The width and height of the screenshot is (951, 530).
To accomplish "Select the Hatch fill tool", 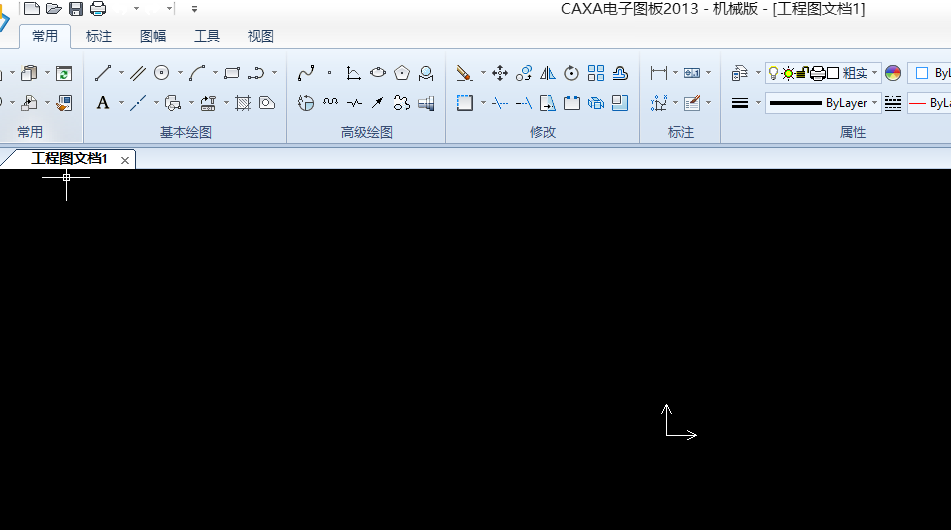I will click(x=243, y=103).
